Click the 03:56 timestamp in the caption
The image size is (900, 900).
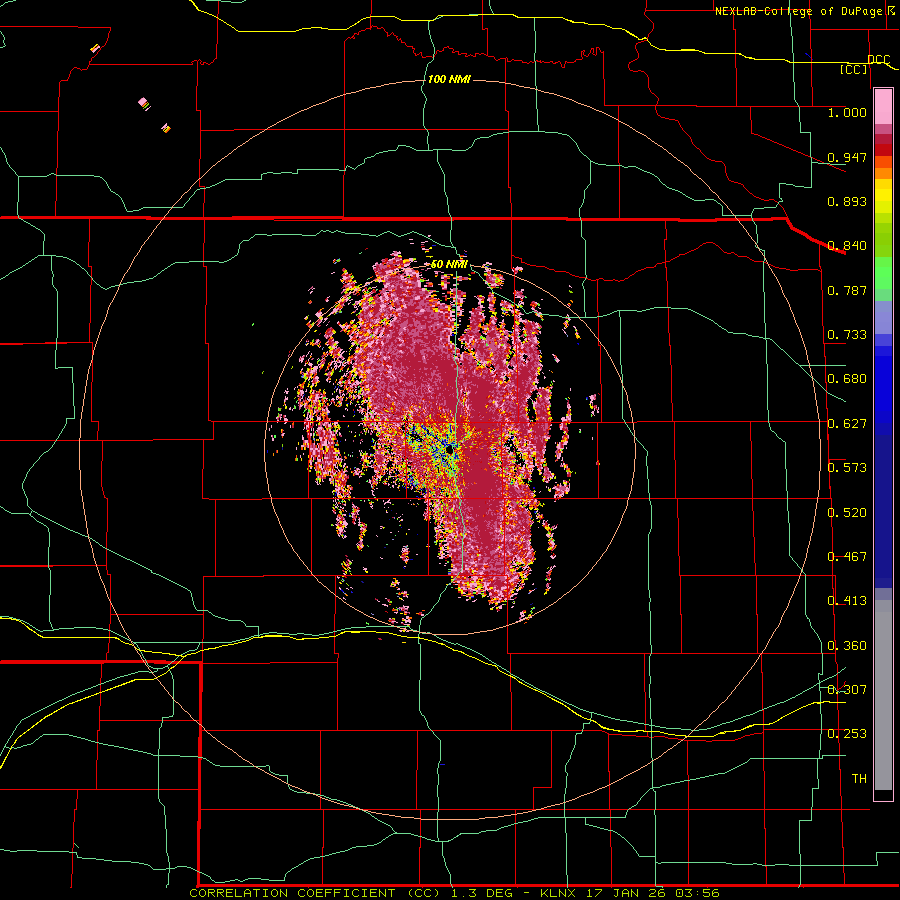pyautogui.click(x=697, y=893)
